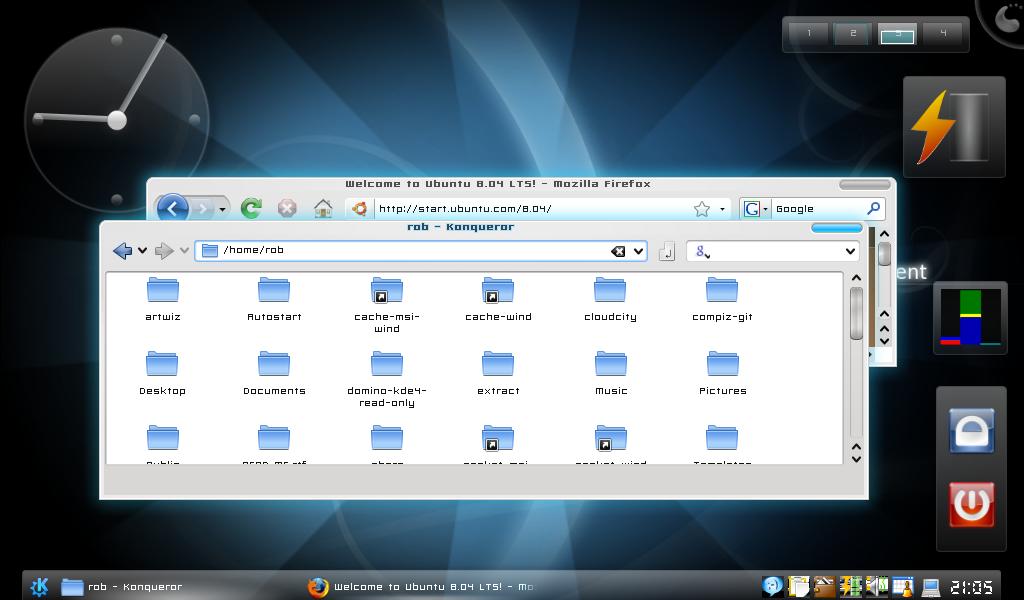Bookmark page with the star icon
Viewport: 1024px width, 600px height.
701,209
